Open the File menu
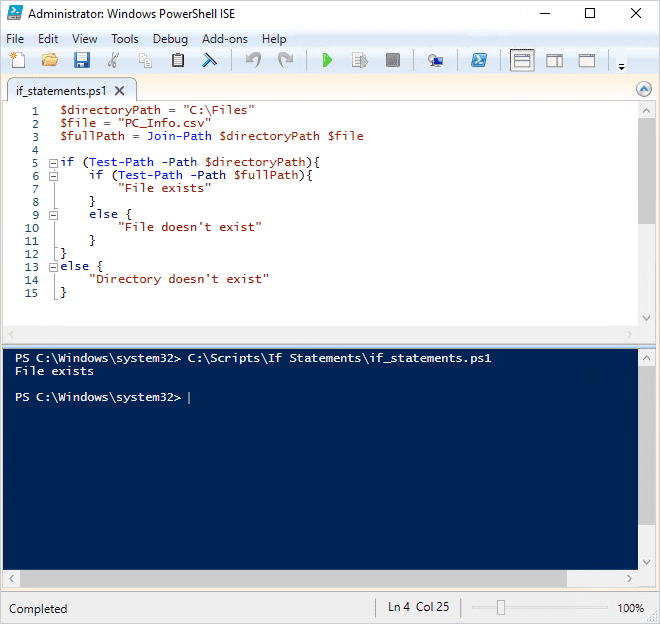 [15, 39]
